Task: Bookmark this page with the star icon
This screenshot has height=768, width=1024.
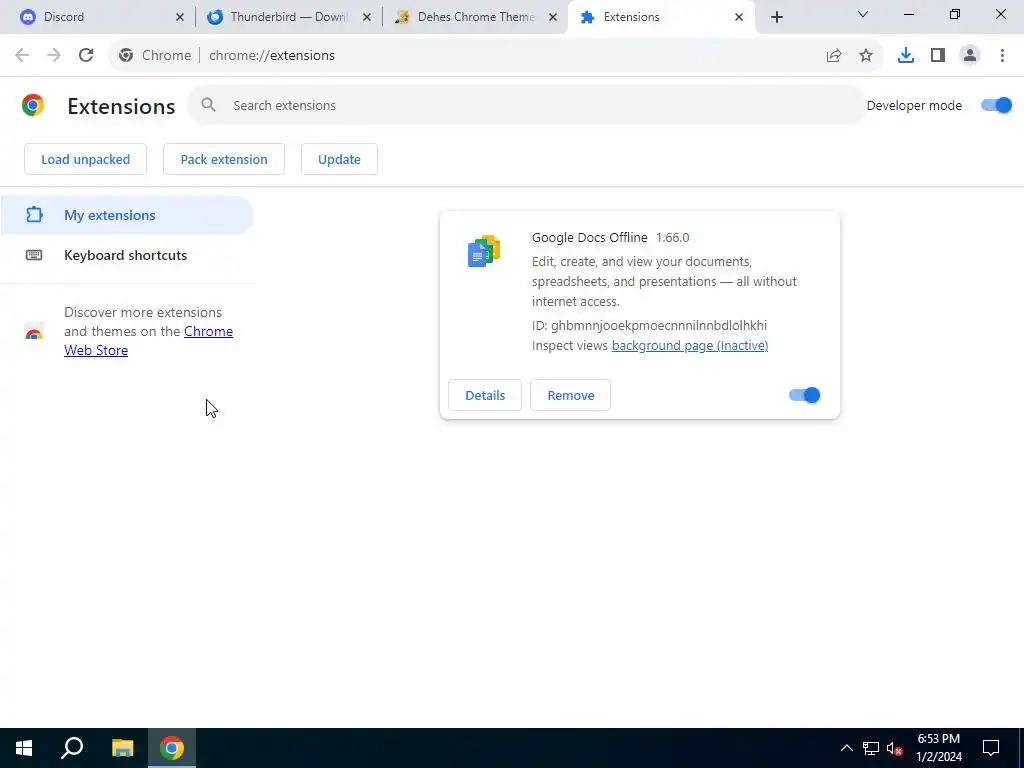Action: point(866,56)
